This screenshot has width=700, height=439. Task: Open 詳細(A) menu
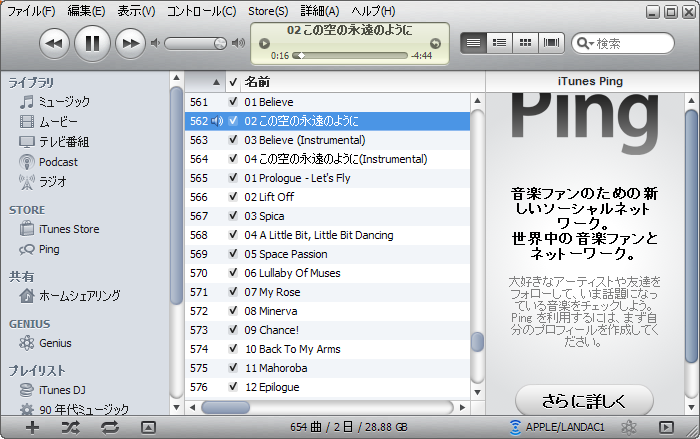(320, 11)
